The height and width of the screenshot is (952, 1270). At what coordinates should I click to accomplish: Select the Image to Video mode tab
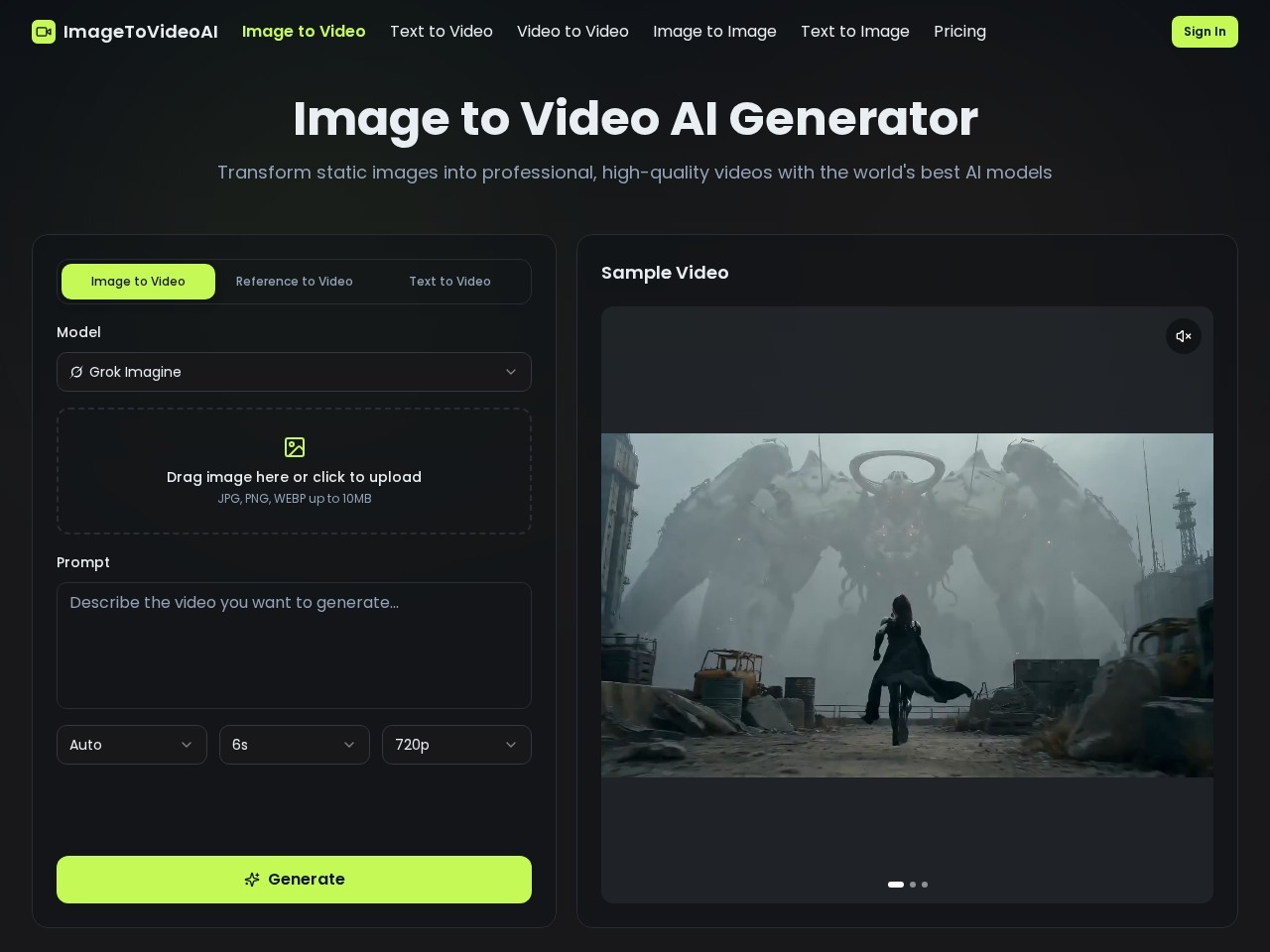click(x=138, y=282)
